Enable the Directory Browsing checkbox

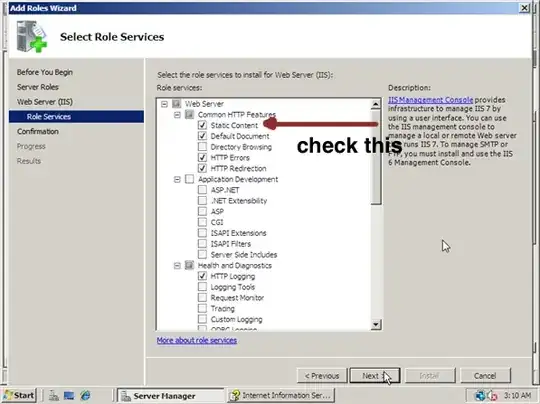click(202, 147)
